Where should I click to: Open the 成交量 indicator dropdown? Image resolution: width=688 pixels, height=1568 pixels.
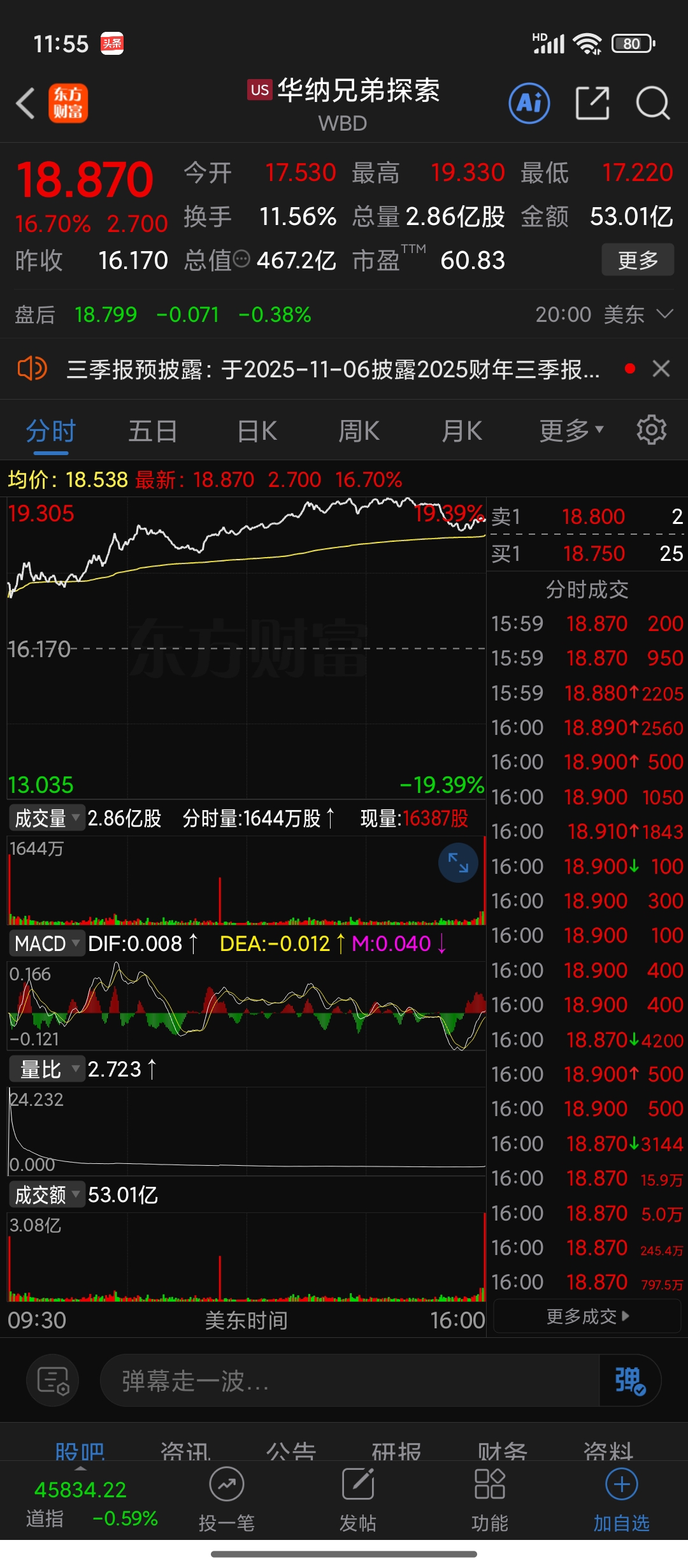click(x=47, y=818)
